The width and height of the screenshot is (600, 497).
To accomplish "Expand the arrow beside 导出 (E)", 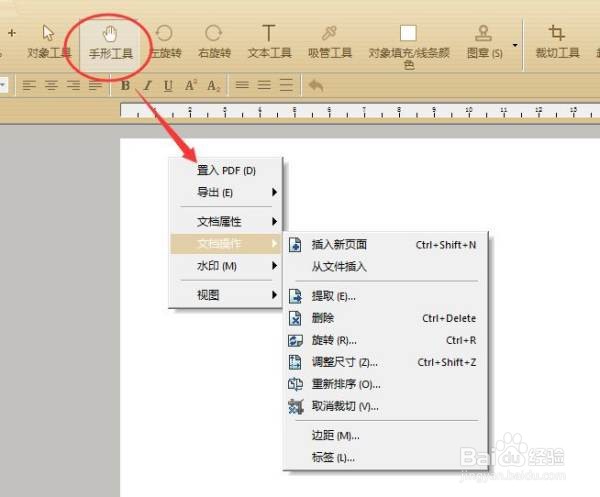I will tap(274, 192).
